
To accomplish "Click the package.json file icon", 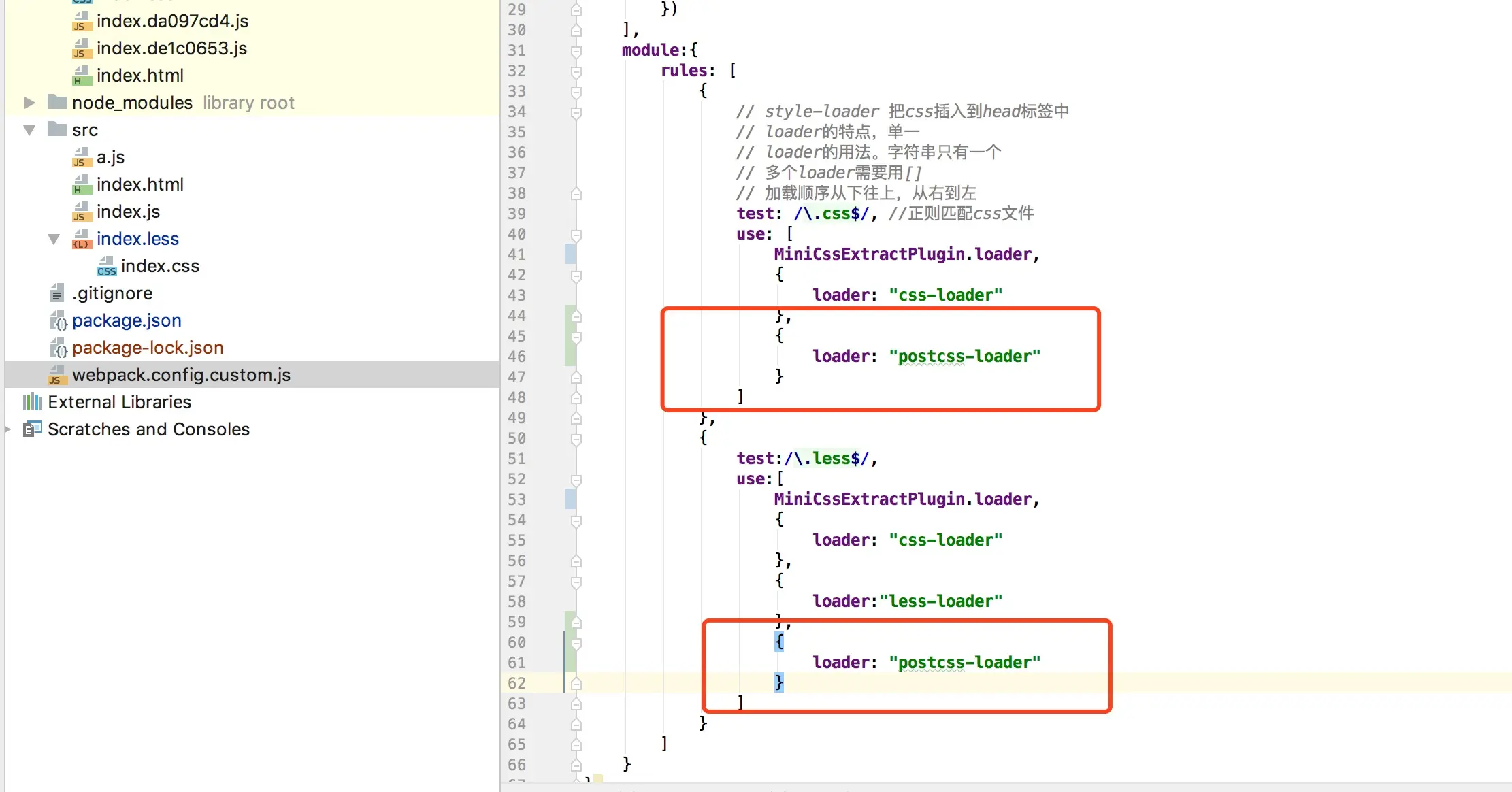I will click(x=59, y=321).
